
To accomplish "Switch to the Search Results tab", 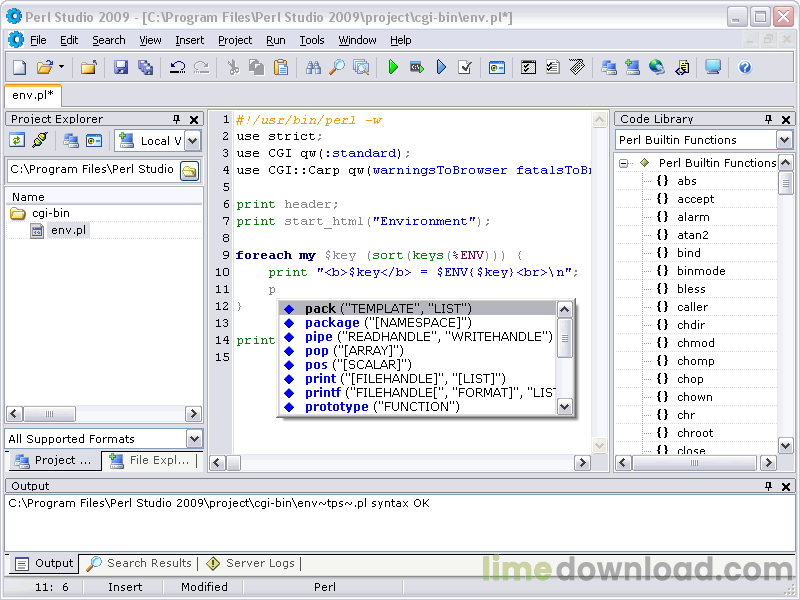I will (x=140, y=563).
